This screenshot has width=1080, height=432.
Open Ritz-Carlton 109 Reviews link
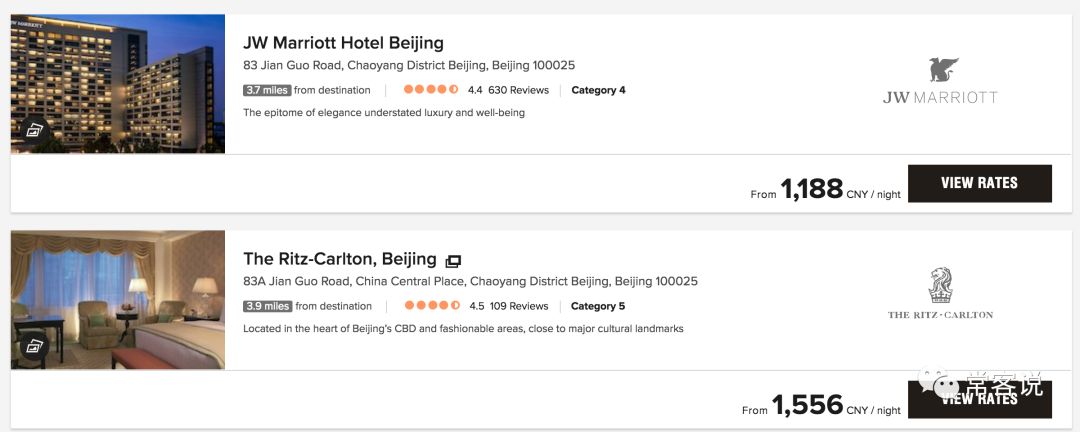pos(518,306)
